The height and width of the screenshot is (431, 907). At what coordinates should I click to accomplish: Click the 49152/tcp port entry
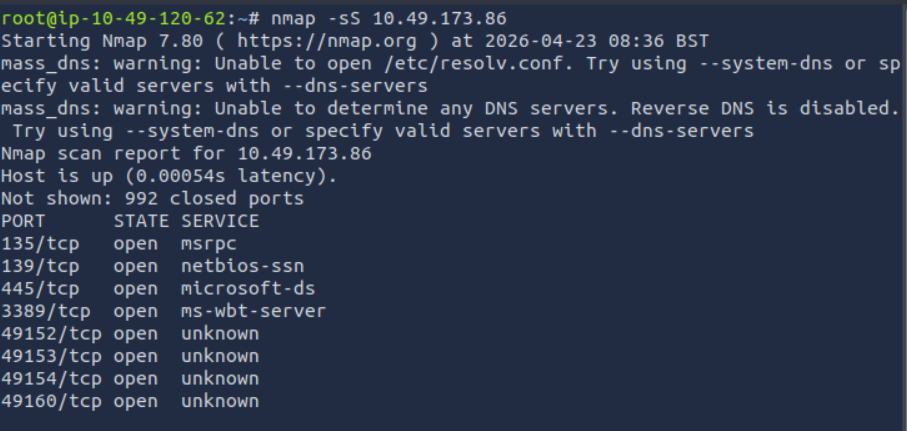pyautogui.click(x=51, y=334)
